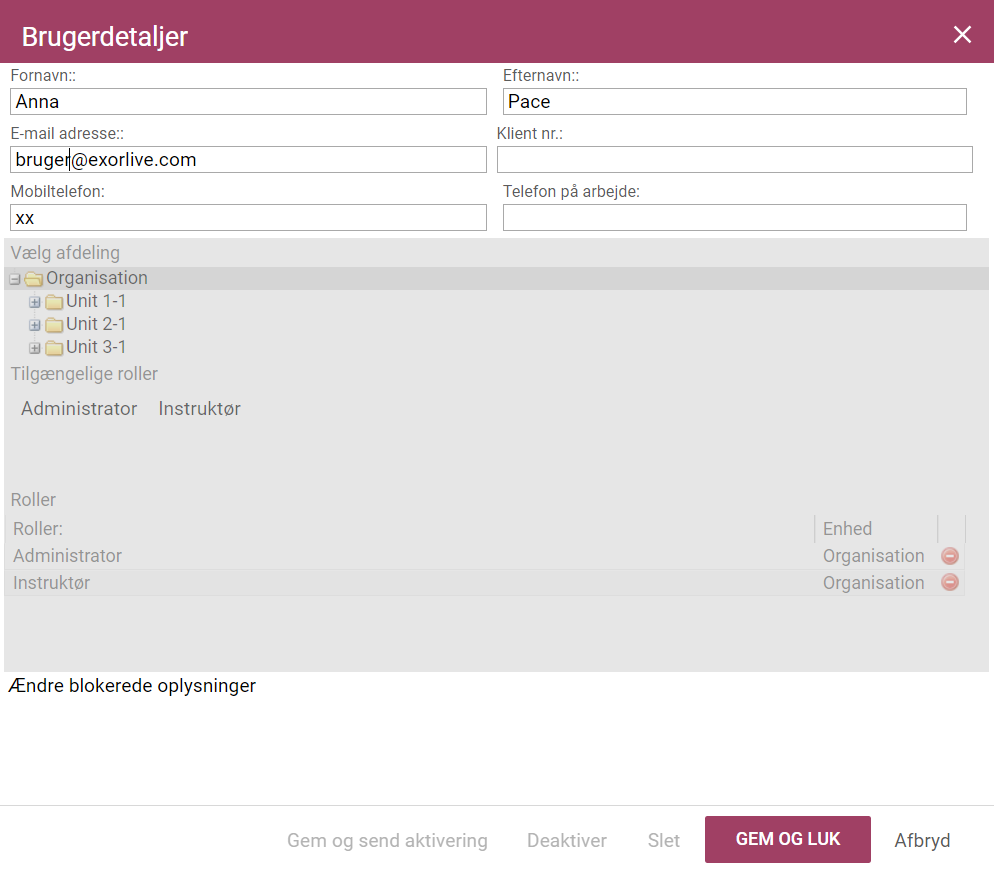The height and width of the screenshot is (873, 994).
Task: Click the Unit 2-1 folder icon
Action: click(54, 325)
